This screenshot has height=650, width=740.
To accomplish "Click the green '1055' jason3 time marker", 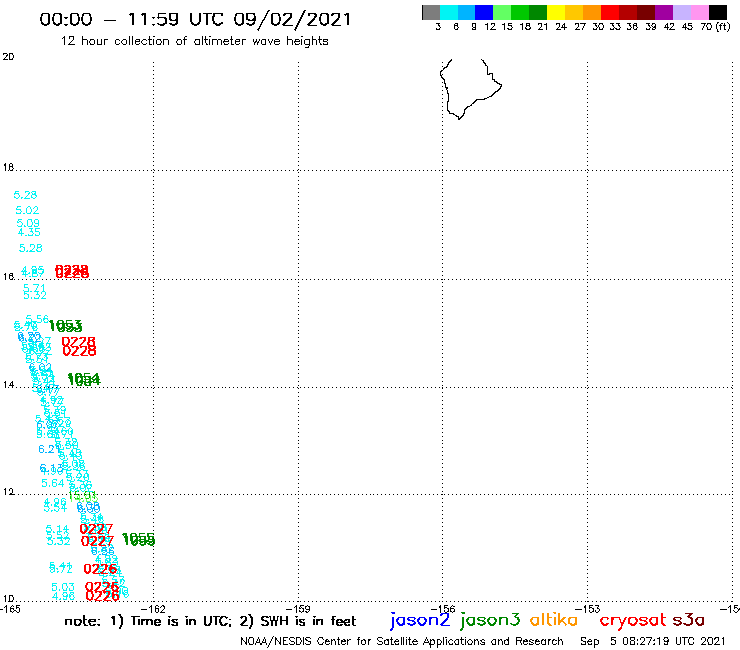I will click(138, 540).
